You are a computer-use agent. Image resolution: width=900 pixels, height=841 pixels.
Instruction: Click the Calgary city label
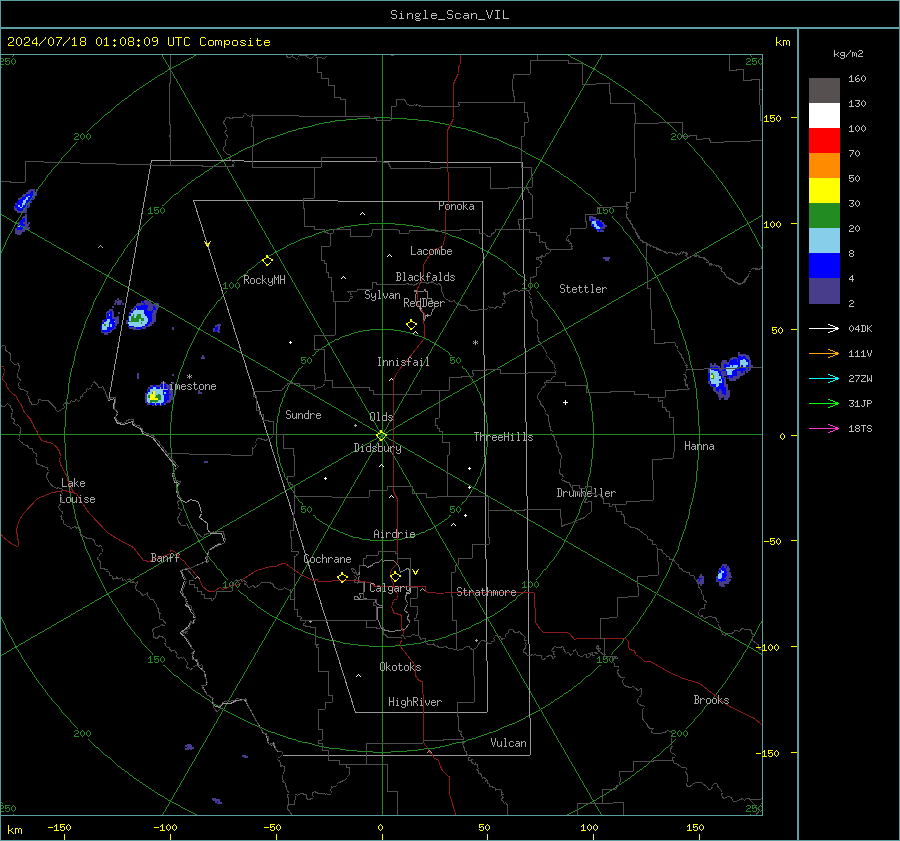(x=390, y=588)
